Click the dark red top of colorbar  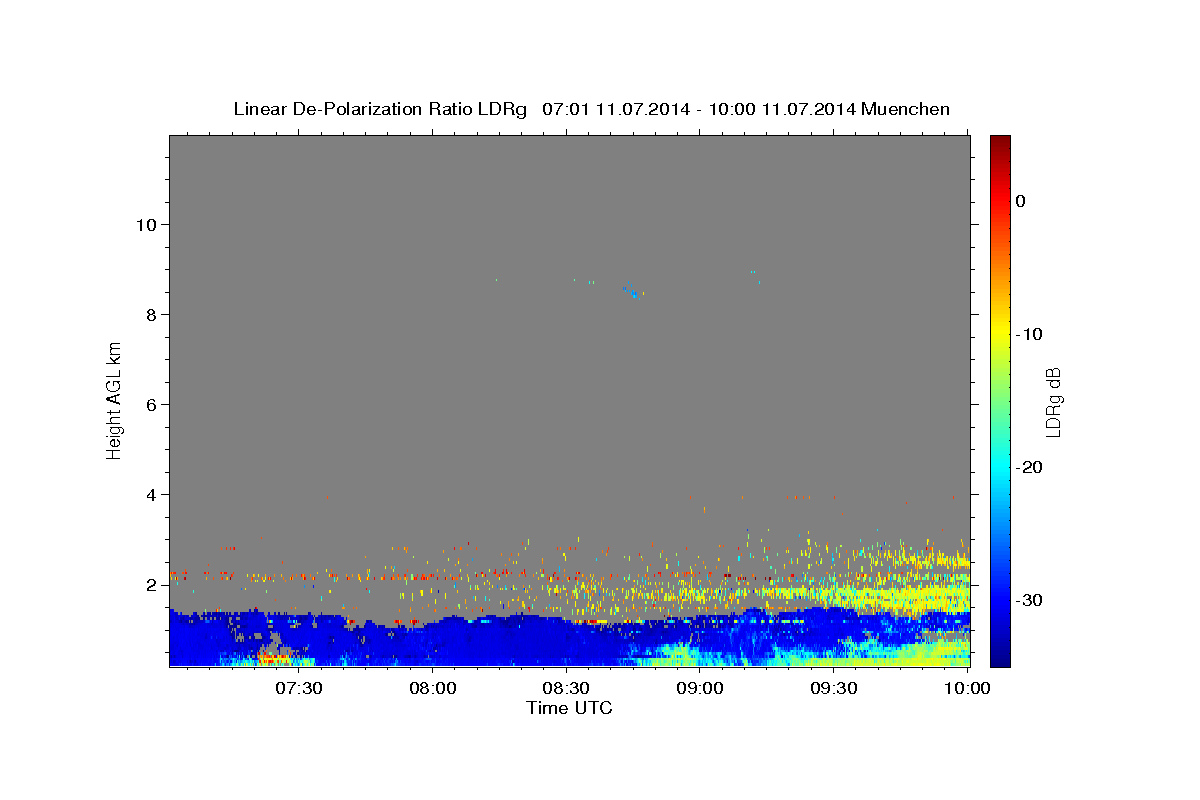pos(1000,143)
